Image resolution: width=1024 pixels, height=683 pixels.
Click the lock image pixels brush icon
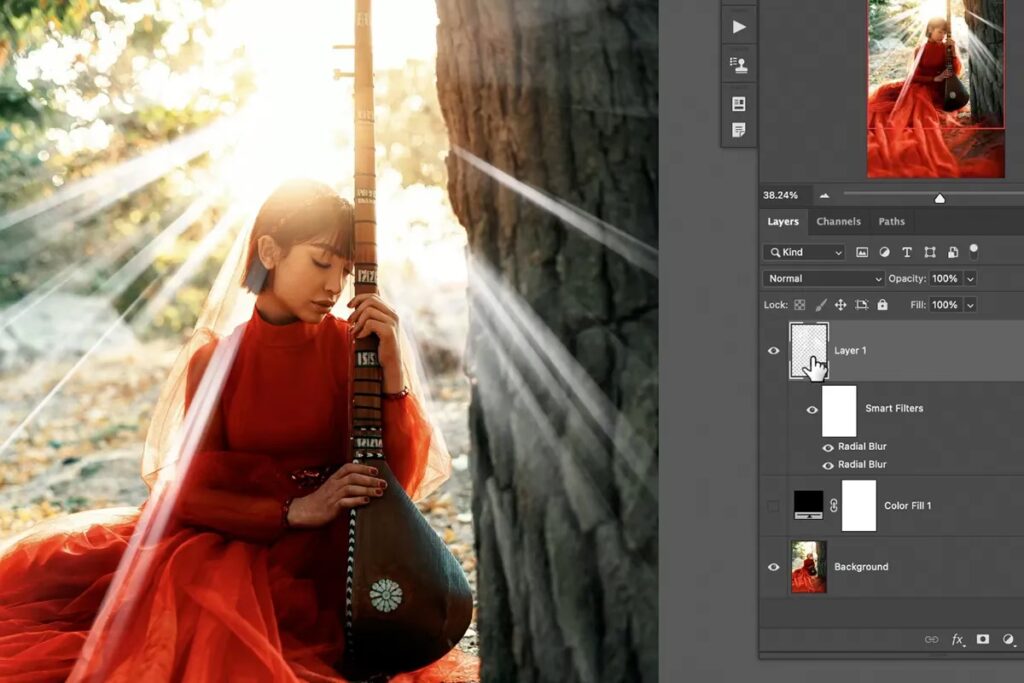point(821,305)
